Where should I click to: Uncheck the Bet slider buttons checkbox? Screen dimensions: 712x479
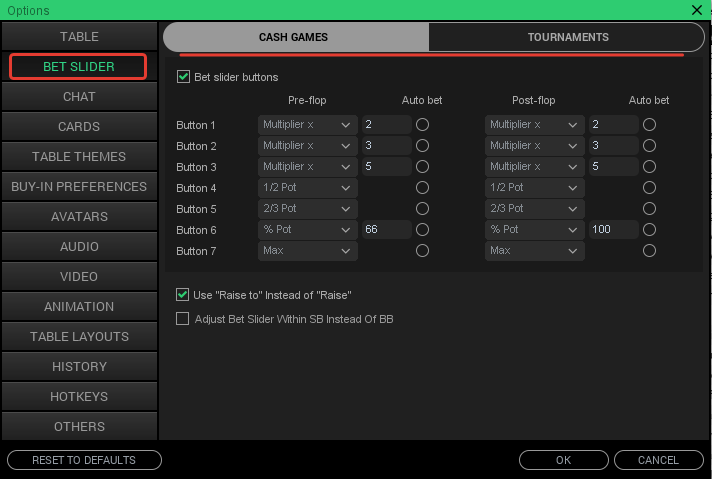point(183,77)
